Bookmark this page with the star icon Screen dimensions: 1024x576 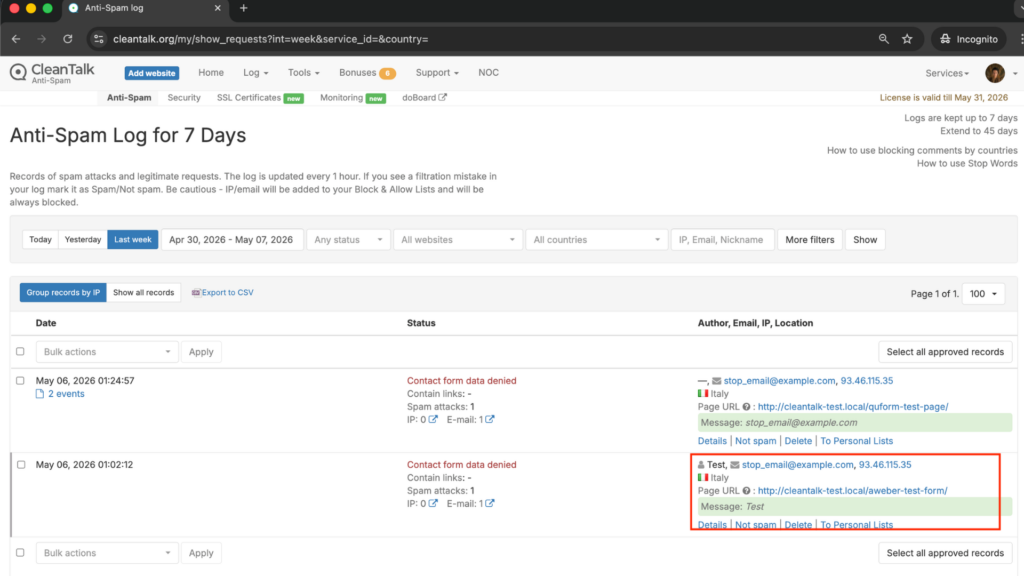(x=907, y=39)
